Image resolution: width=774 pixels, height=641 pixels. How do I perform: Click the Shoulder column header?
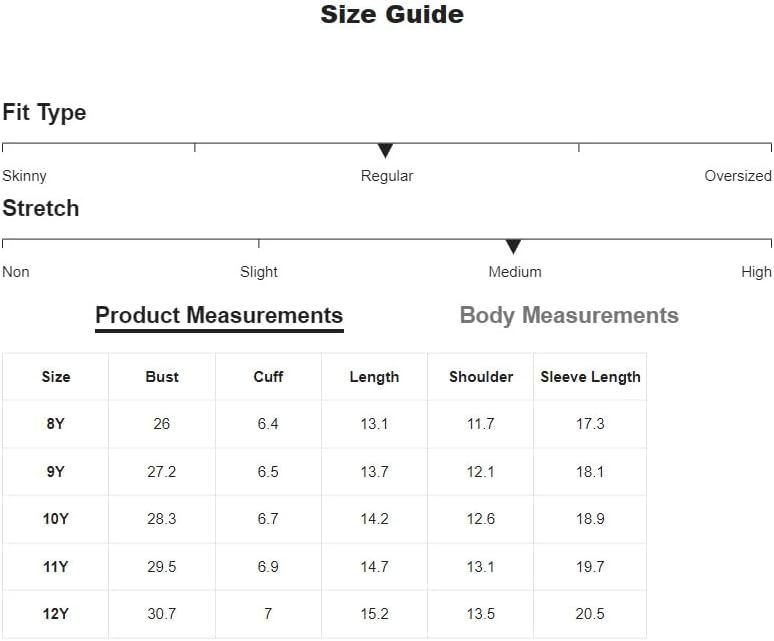(x=481, y=377)
